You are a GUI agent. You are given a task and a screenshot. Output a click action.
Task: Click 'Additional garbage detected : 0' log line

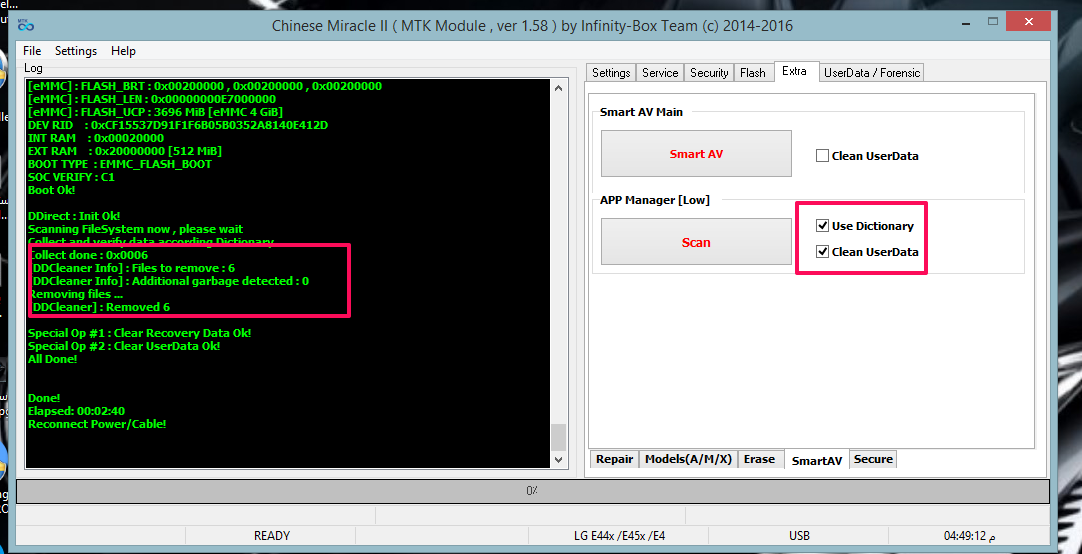click(x=170, y=281)
